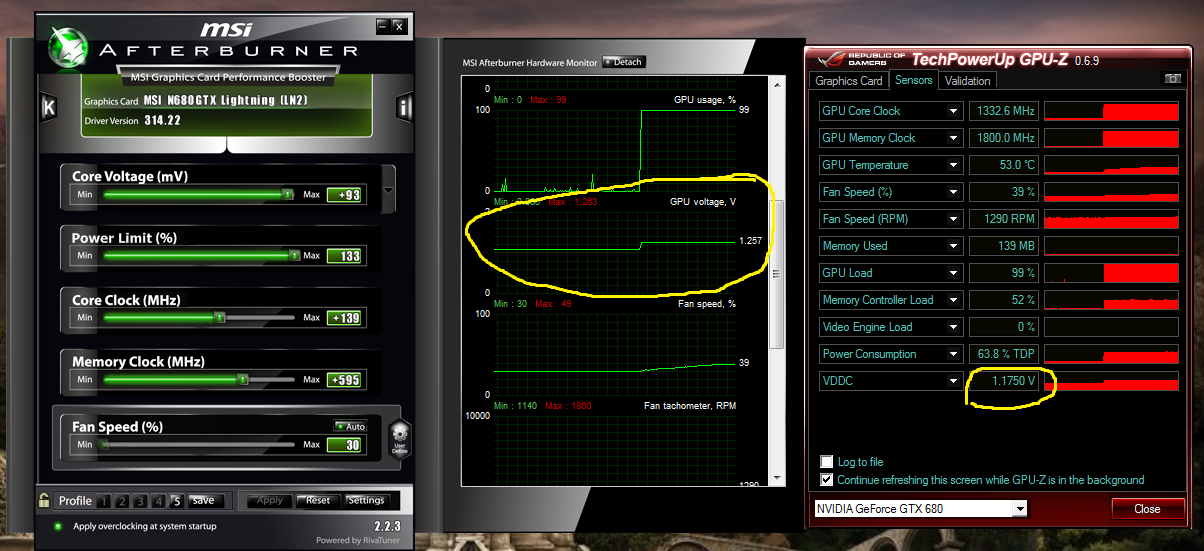Click the Fan Speed slider track
This screenshot has height=551, width=1204.
click(199, 445)
